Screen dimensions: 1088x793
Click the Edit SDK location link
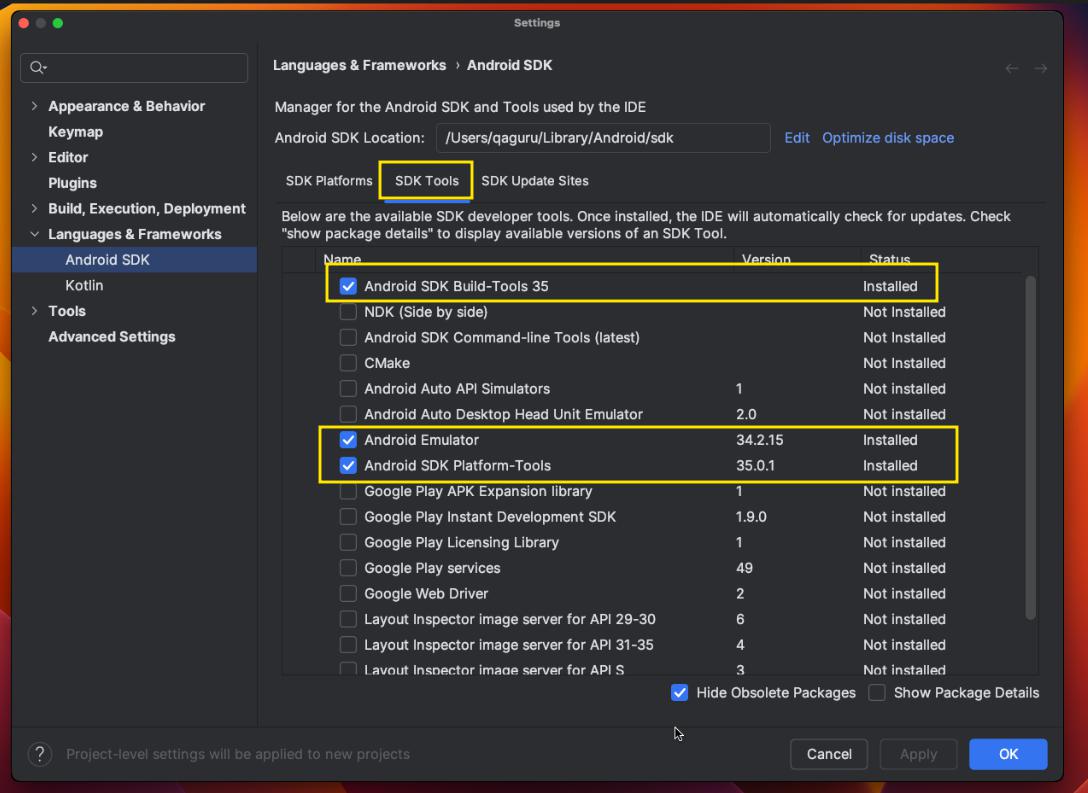tap(797, 137)
